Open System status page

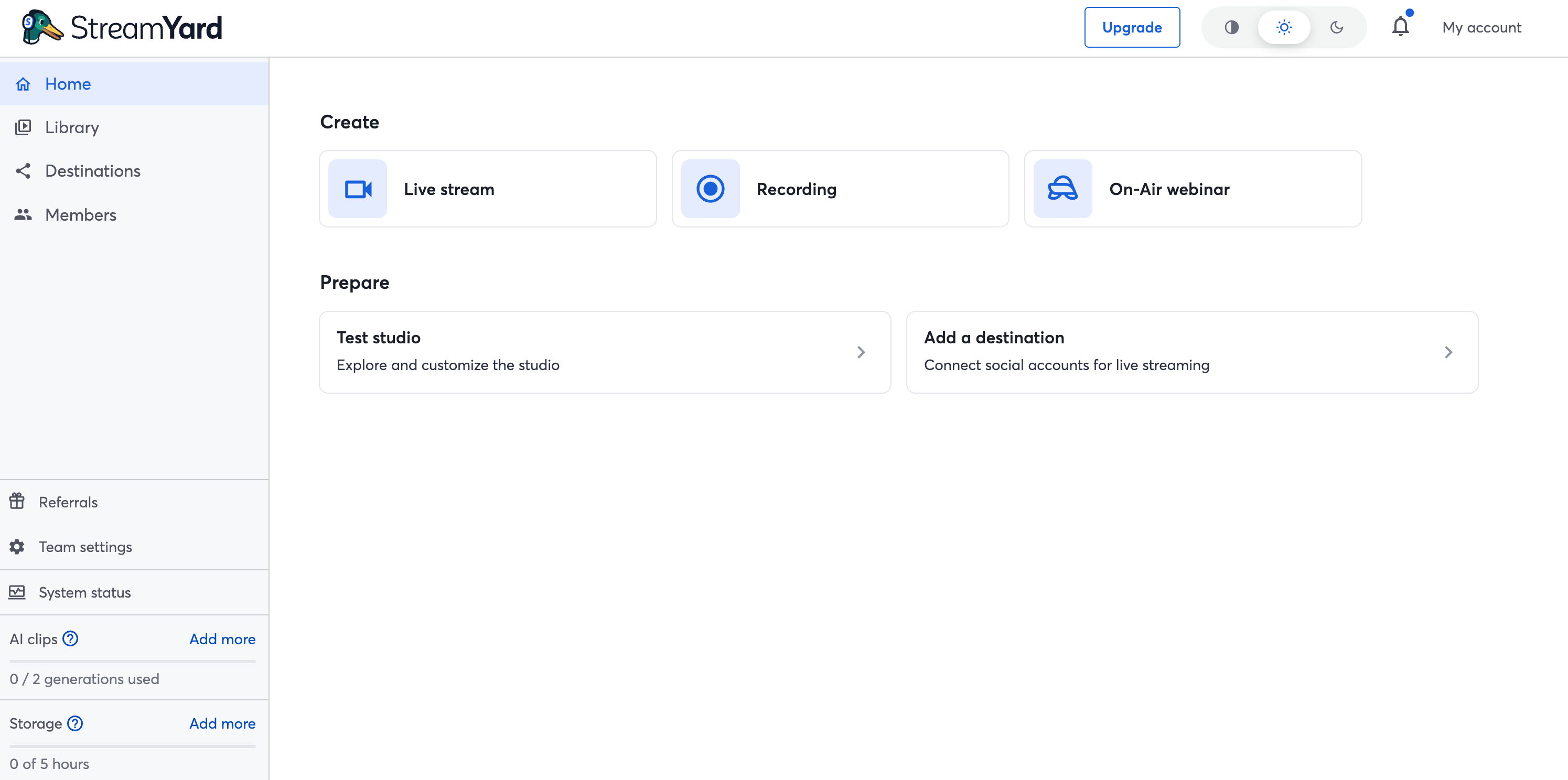(84, 592)
